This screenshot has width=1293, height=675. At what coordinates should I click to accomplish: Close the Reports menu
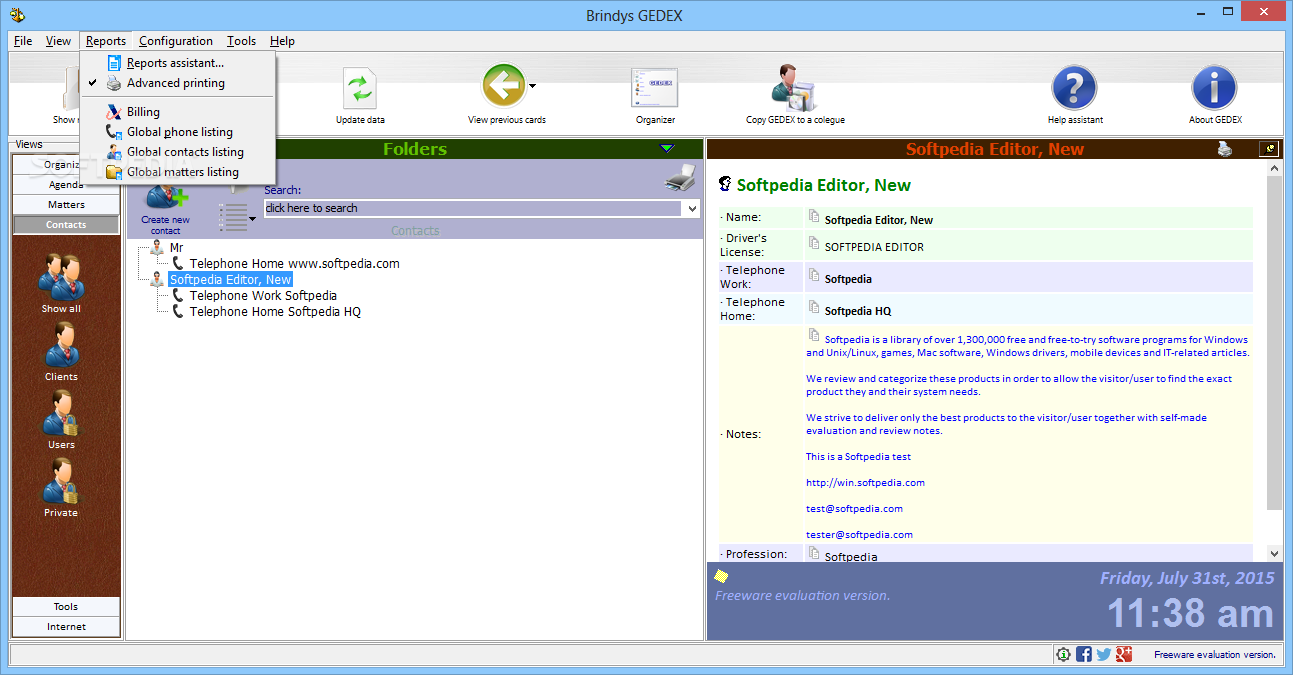pyautogui.click(x=106, y=41)
